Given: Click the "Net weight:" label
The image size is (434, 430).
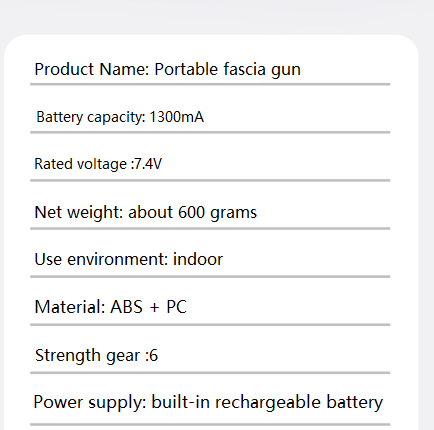Looking at the screenshot, I should (79, 212).
